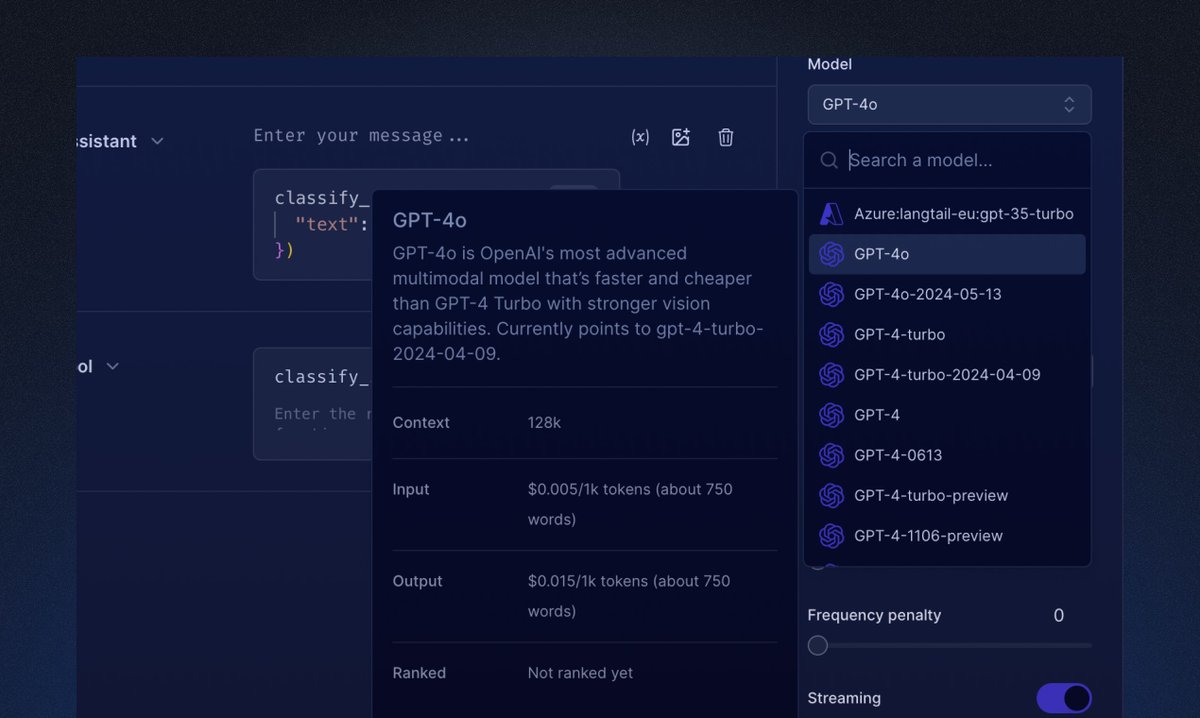Click OpenAI icon beside GPT-4-1106-preview
Image resolution: width=1200 pixels, height=718 pixels.
coord(832,536)
